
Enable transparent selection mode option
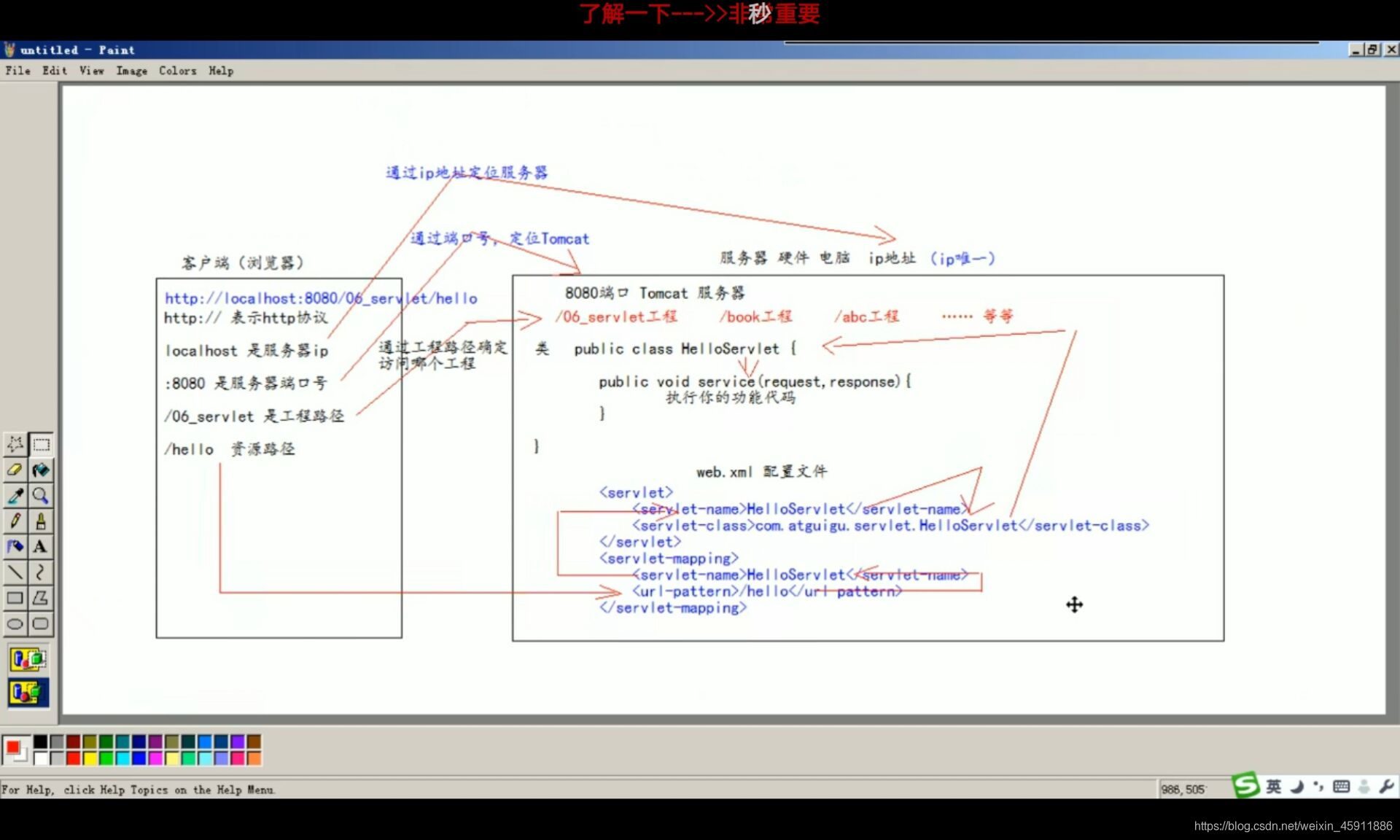click(x=28, y=692)
